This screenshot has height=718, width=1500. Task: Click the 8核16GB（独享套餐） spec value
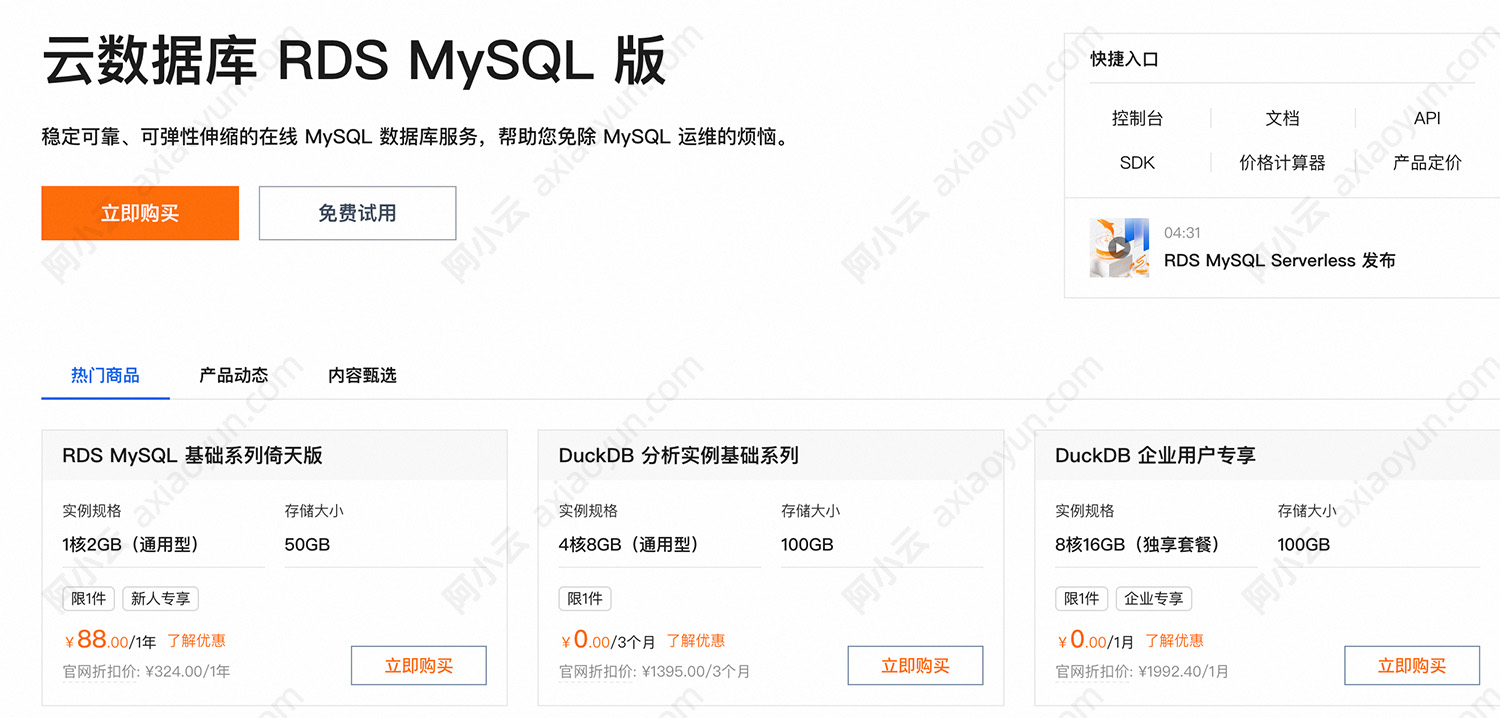(x=1143, y=544)
